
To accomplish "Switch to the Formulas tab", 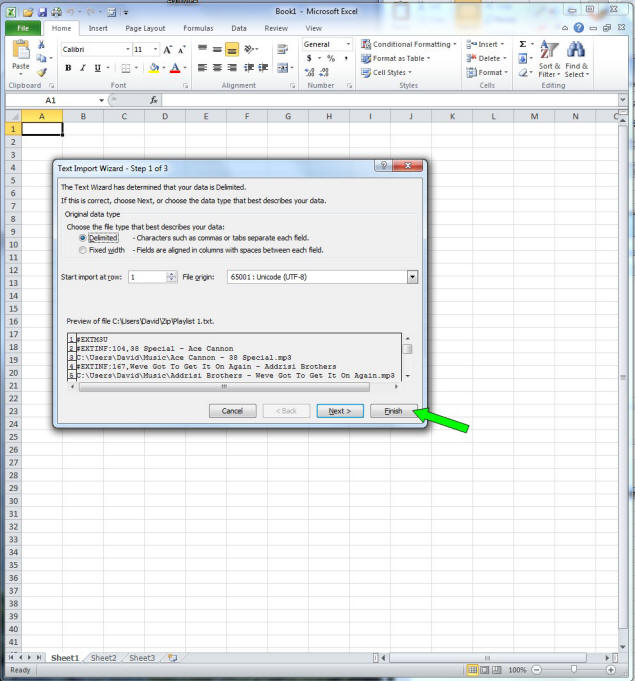I will [x=198, y=28].
